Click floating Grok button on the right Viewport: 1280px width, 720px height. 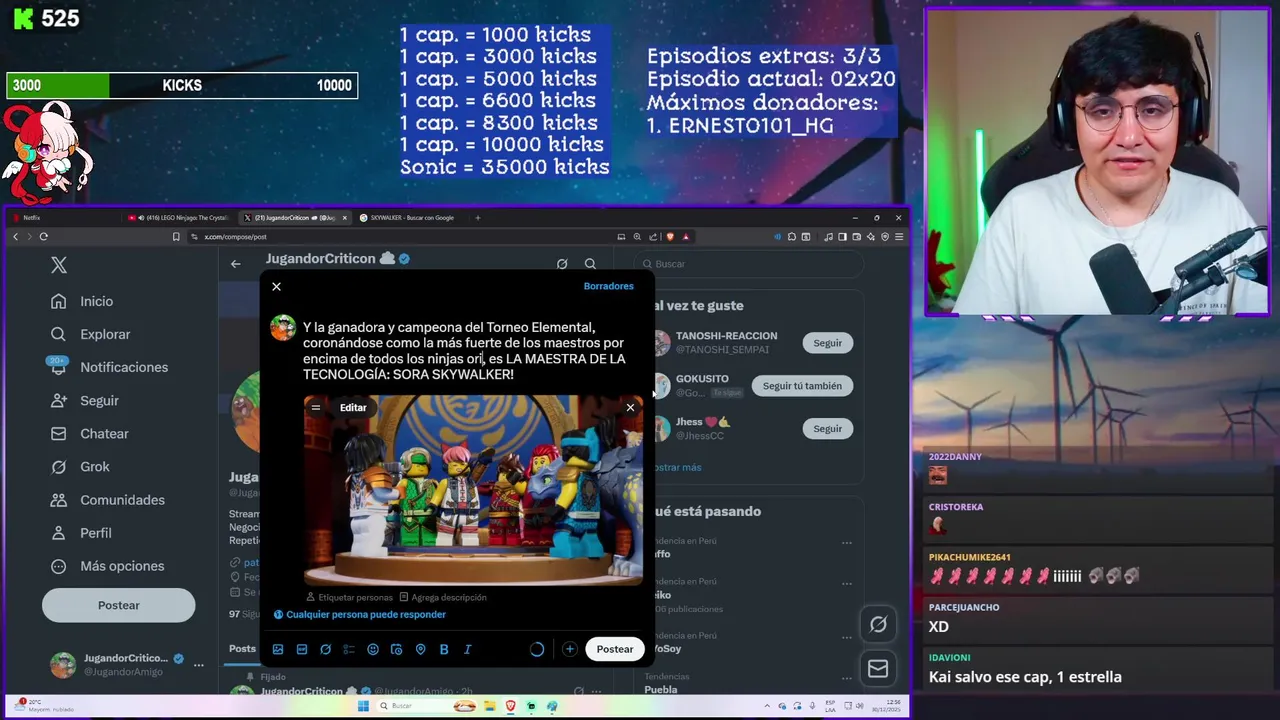[x=878, y=624]
